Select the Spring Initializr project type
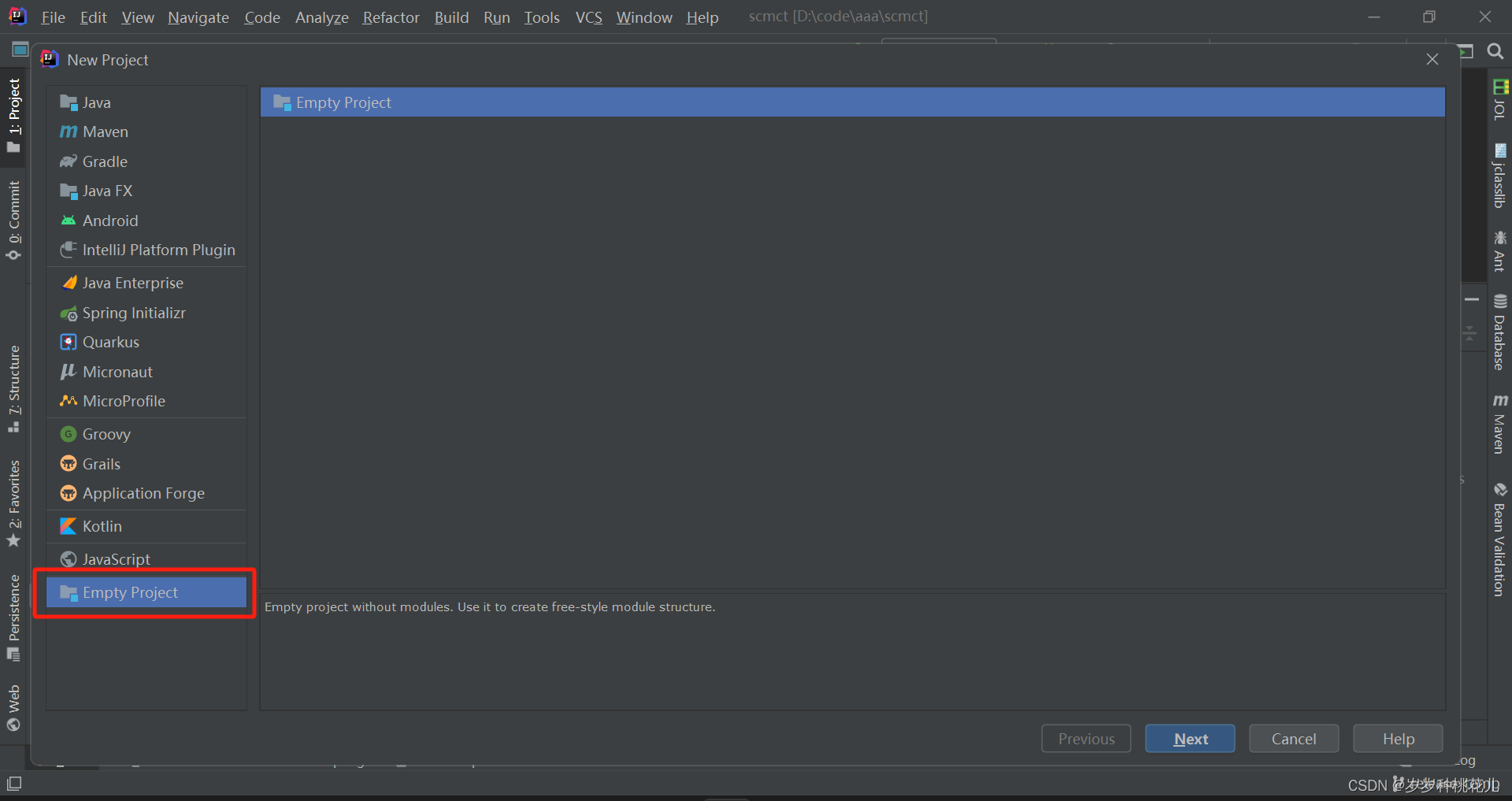This screenshot has height=801, width=1512. point(132,313)
